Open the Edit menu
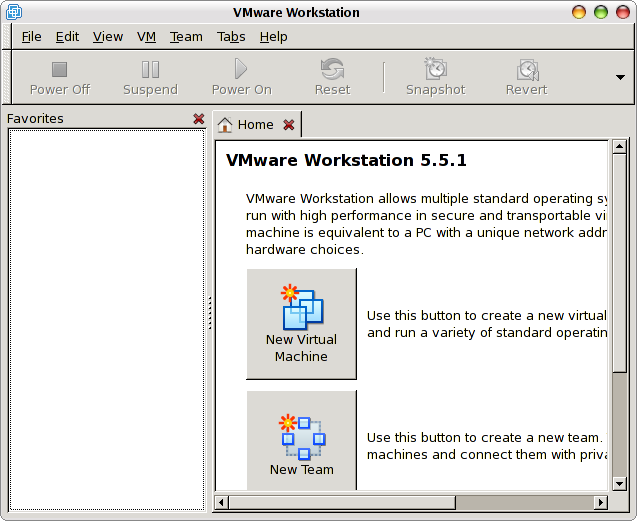The width and height of the screenshot is (637, 521). coord(67,37)
